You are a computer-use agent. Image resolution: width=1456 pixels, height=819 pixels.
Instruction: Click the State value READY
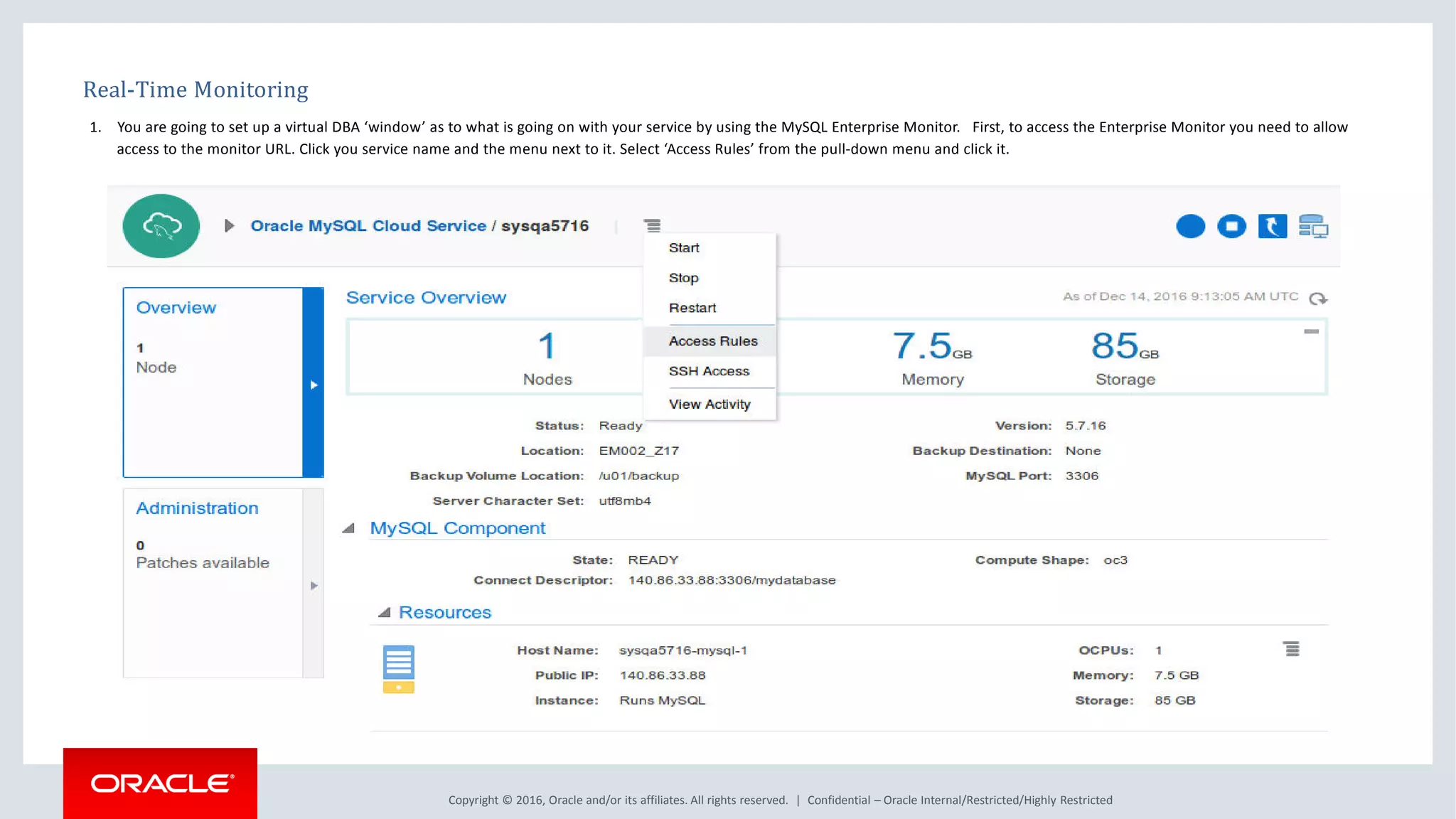coord(653,560)
